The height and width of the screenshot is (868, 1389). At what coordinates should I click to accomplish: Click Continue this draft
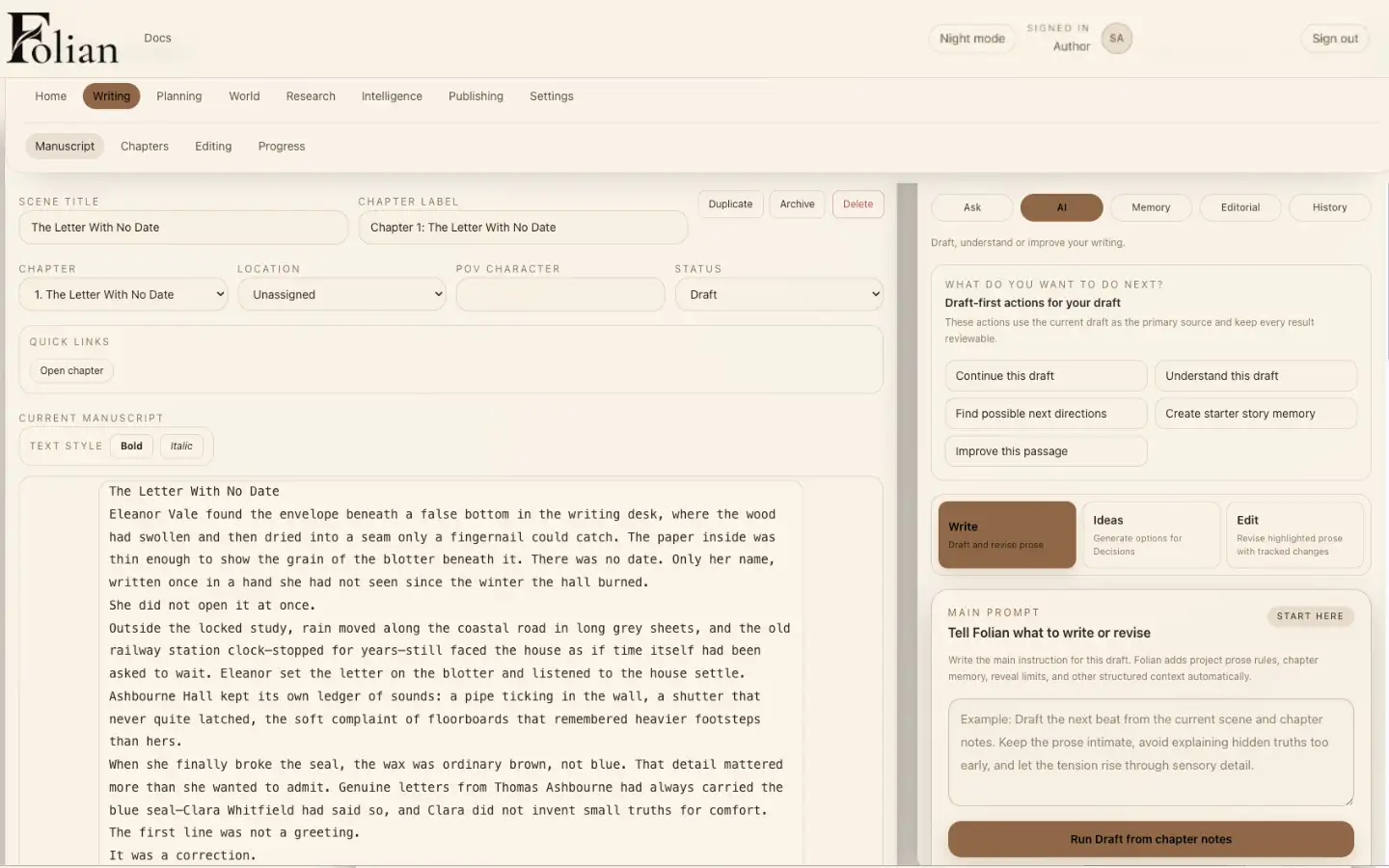(x=1046, y=376)
